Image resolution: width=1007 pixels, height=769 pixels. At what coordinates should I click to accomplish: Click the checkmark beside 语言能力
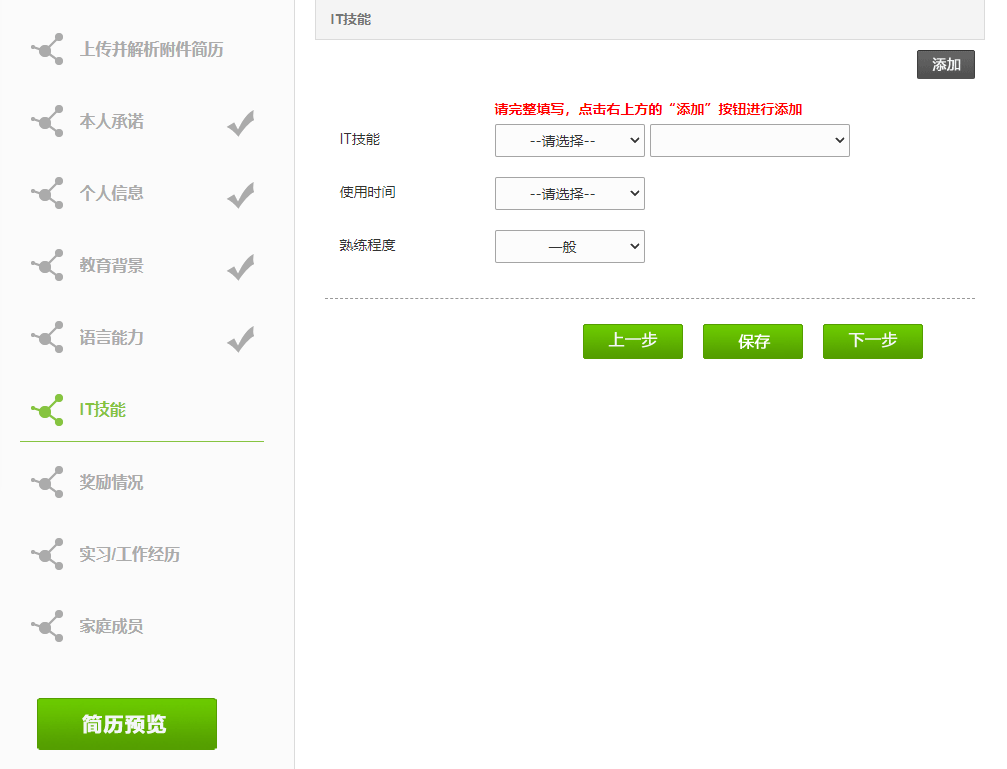click(x=240, y=339)
